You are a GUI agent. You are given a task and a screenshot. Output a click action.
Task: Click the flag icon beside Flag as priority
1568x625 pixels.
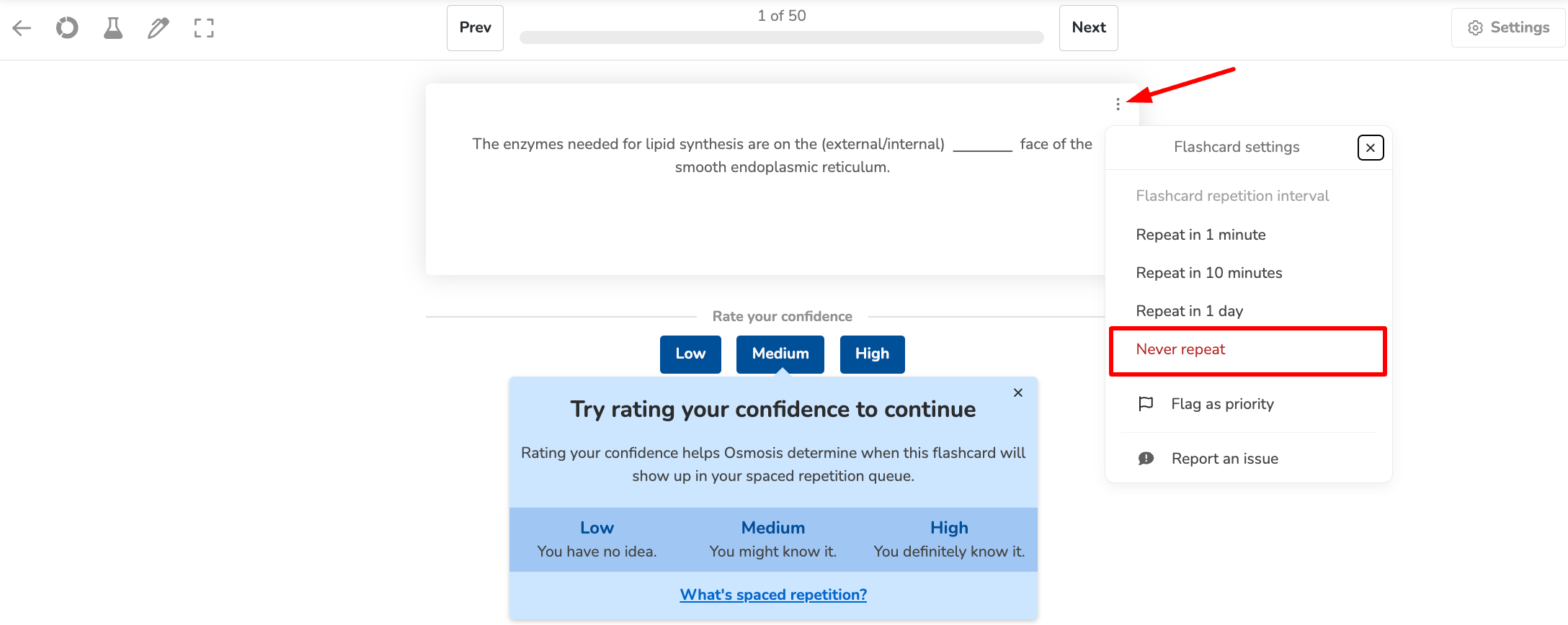[x=1146, y=404]
